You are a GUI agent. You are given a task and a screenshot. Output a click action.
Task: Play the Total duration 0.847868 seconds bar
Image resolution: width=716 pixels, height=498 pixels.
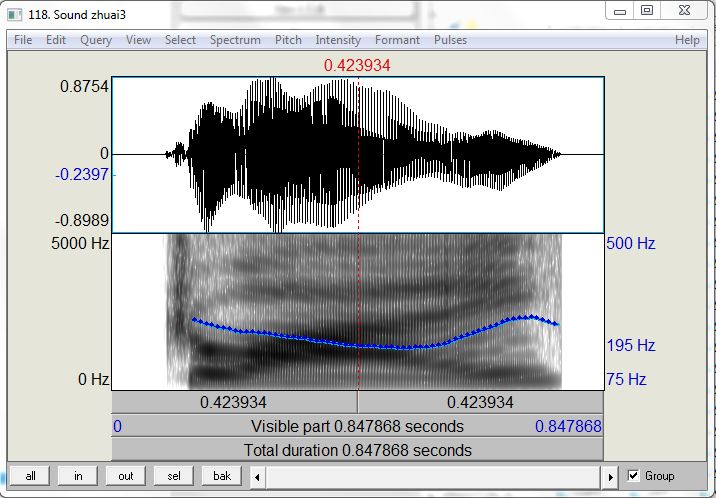(358, 450)
